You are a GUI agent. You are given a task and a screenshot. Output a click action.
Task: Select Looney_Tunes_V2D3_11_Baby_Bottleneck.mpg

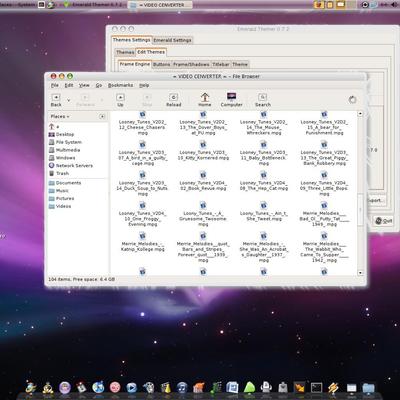coord(264,153)
